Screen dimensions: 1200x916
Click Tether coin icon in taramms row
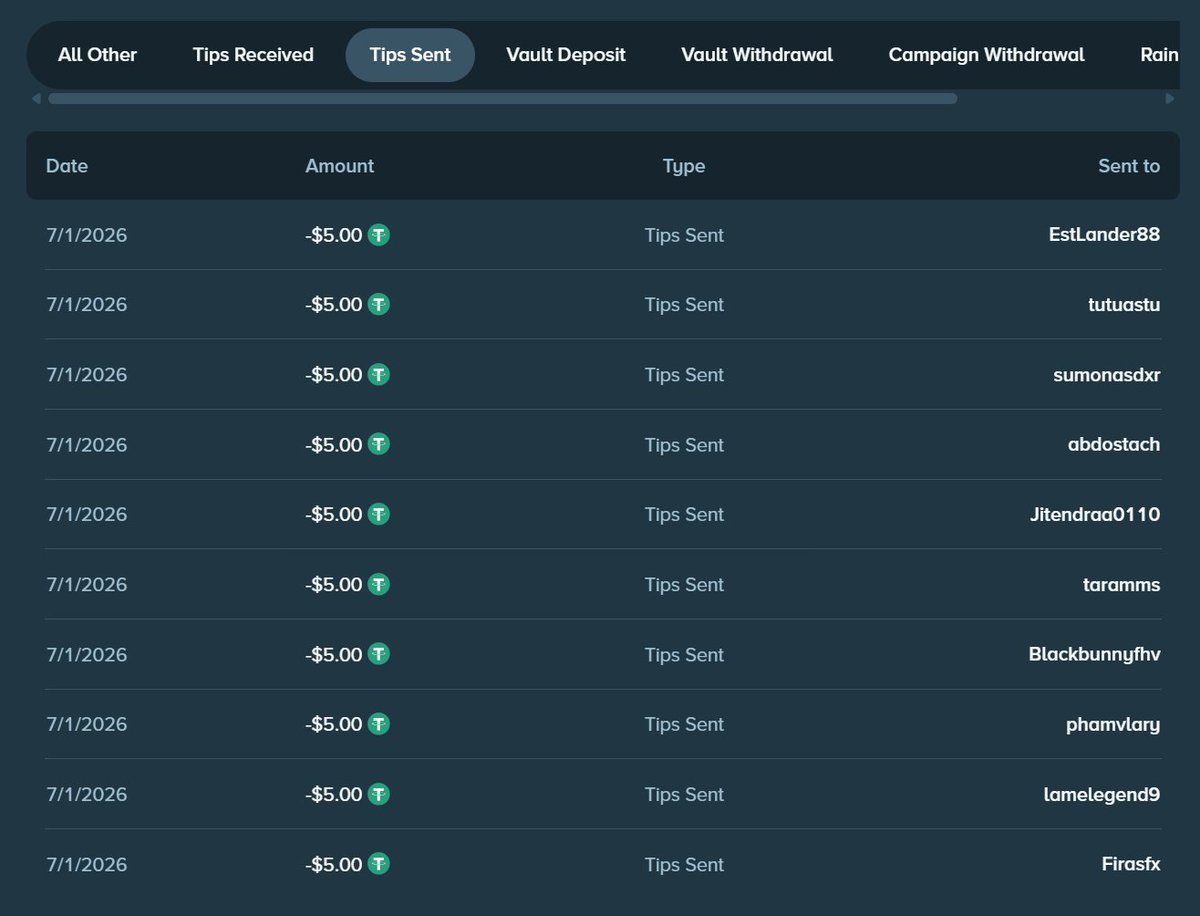point(378,584)
